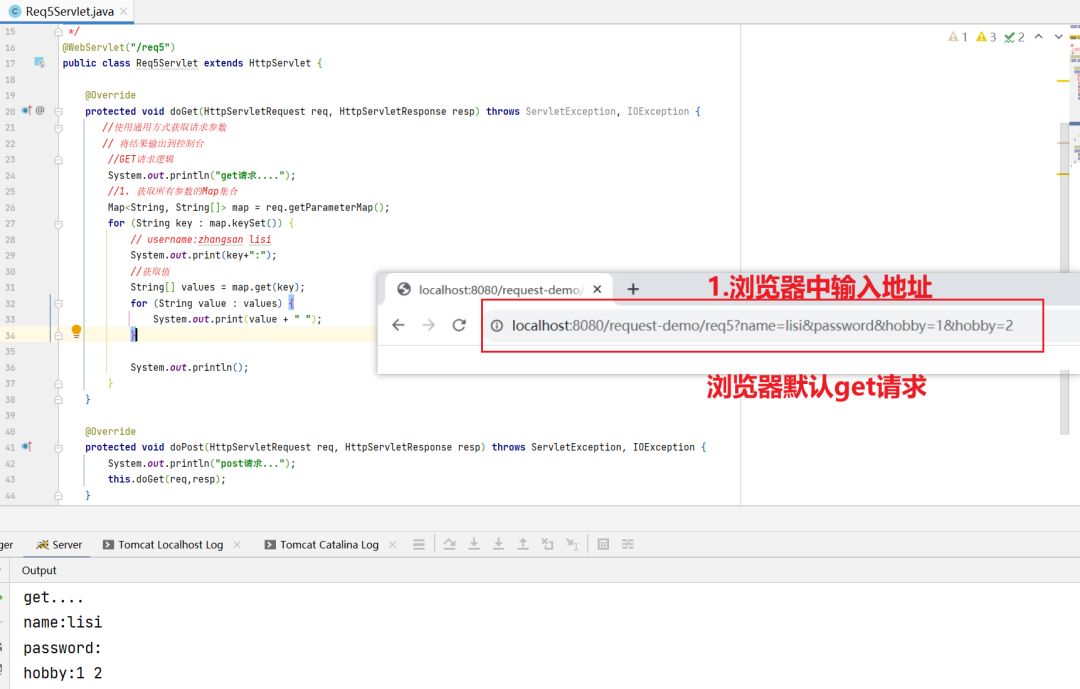Click the Step Into debug icon
Image resolution: width=1080 pixels, height=689 pixels.
tap(474, 544)
